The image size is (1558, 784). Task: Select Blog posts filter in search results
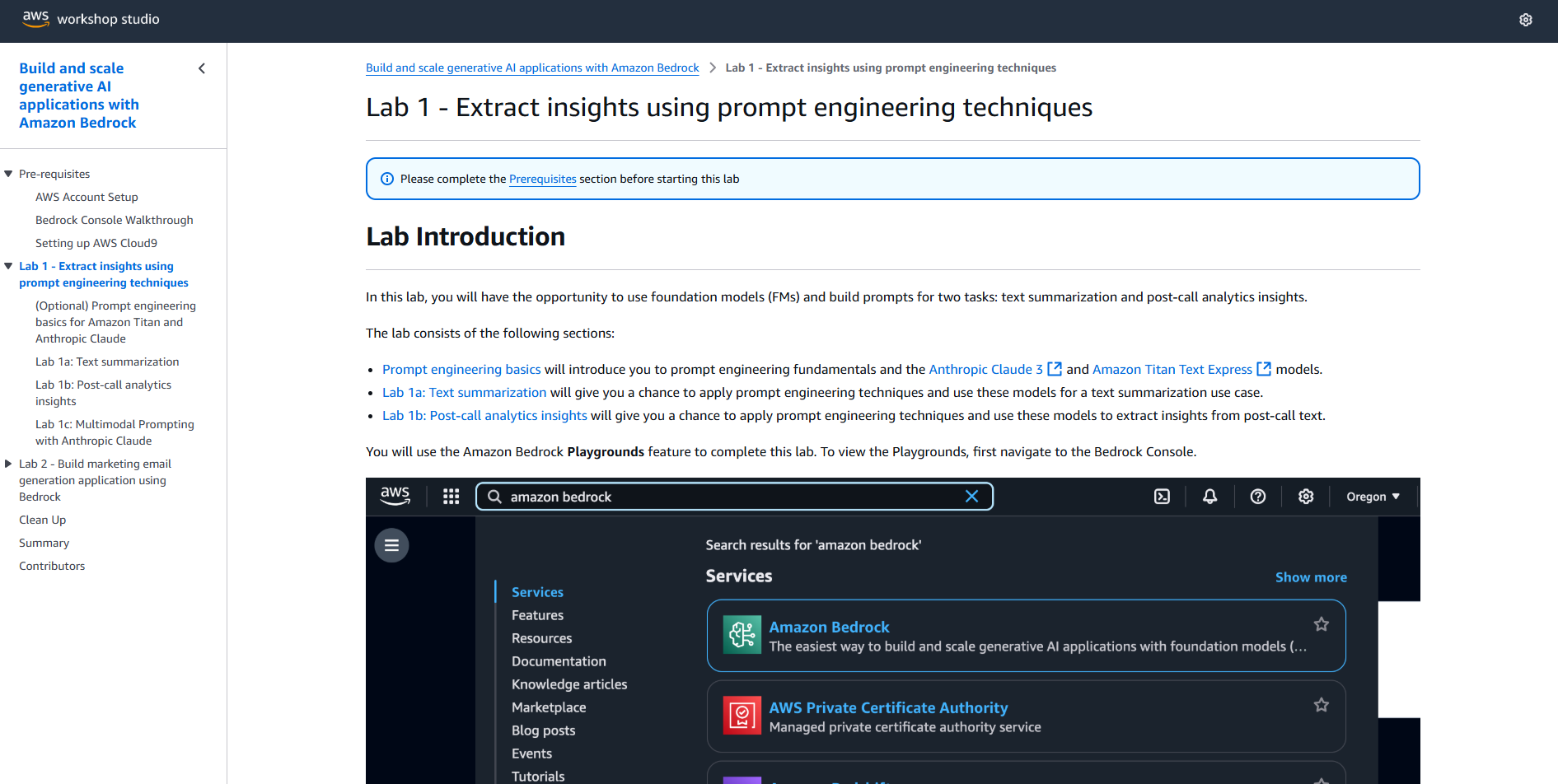[x=543, y=730]
